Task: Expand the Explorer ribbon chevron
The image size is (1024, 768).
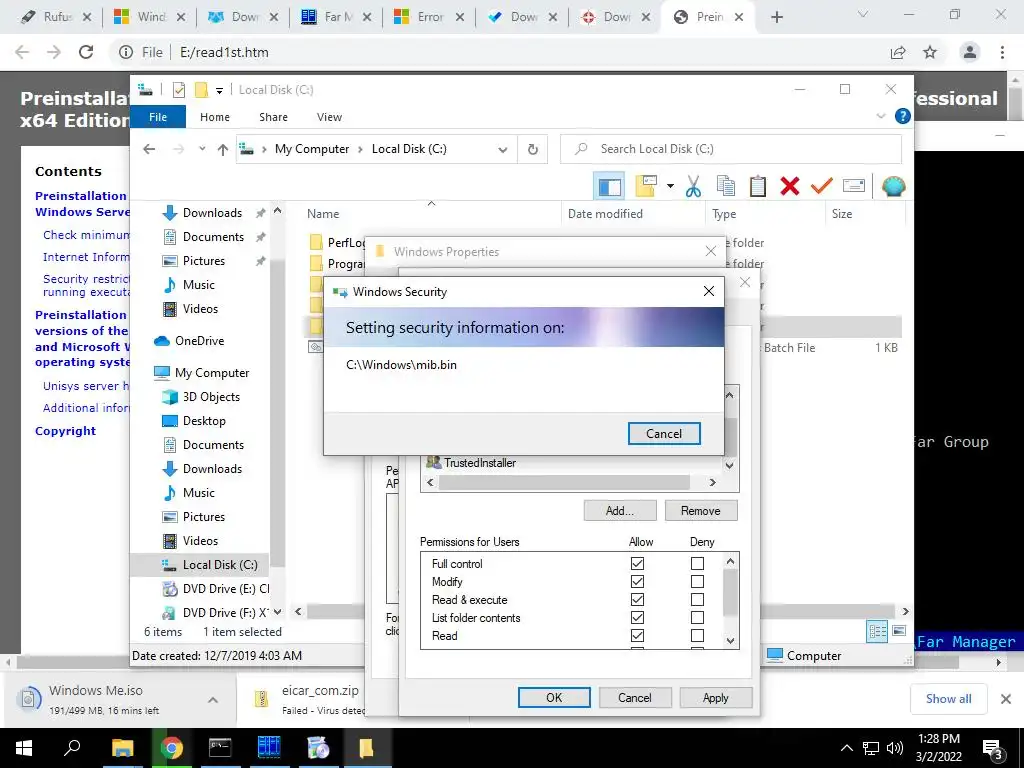Action: pos(880,116)
